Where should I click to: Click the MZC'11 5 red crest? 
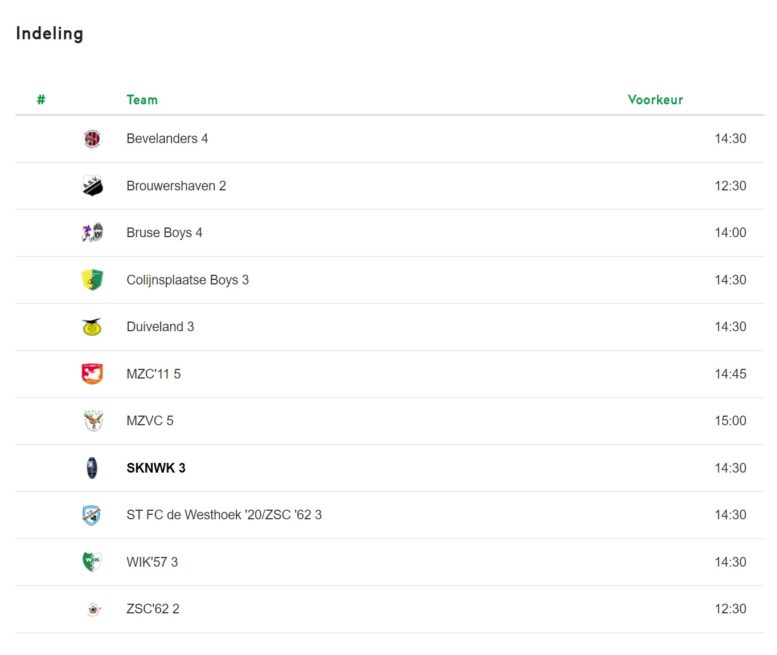[92, 374]
